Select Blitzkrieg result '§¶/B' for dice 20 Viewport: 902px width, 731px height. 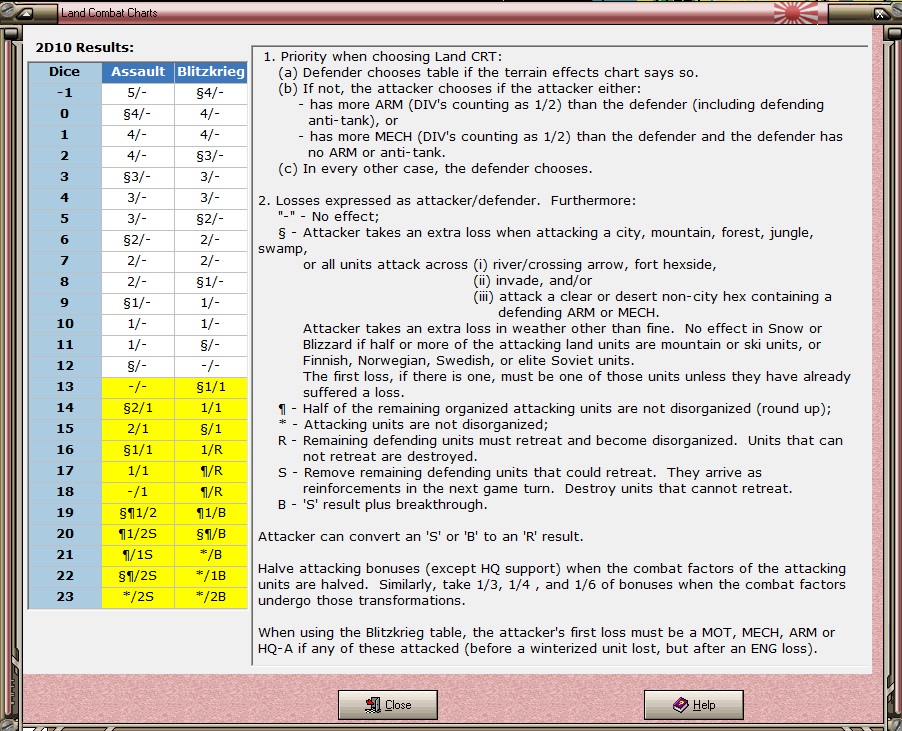[211, 534]
